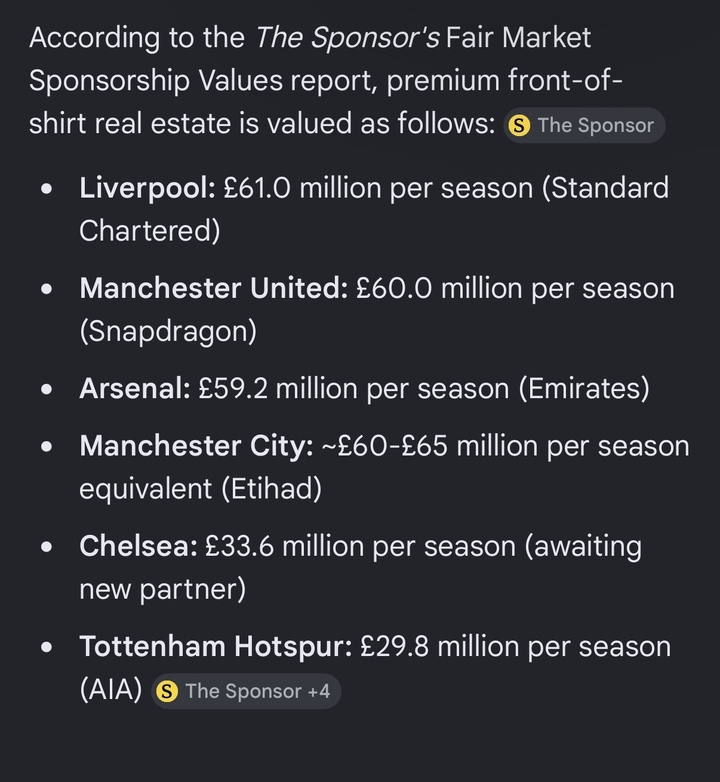
Task: Click the '(Emirates)' sponsor text
Action: tap(584, 389)
